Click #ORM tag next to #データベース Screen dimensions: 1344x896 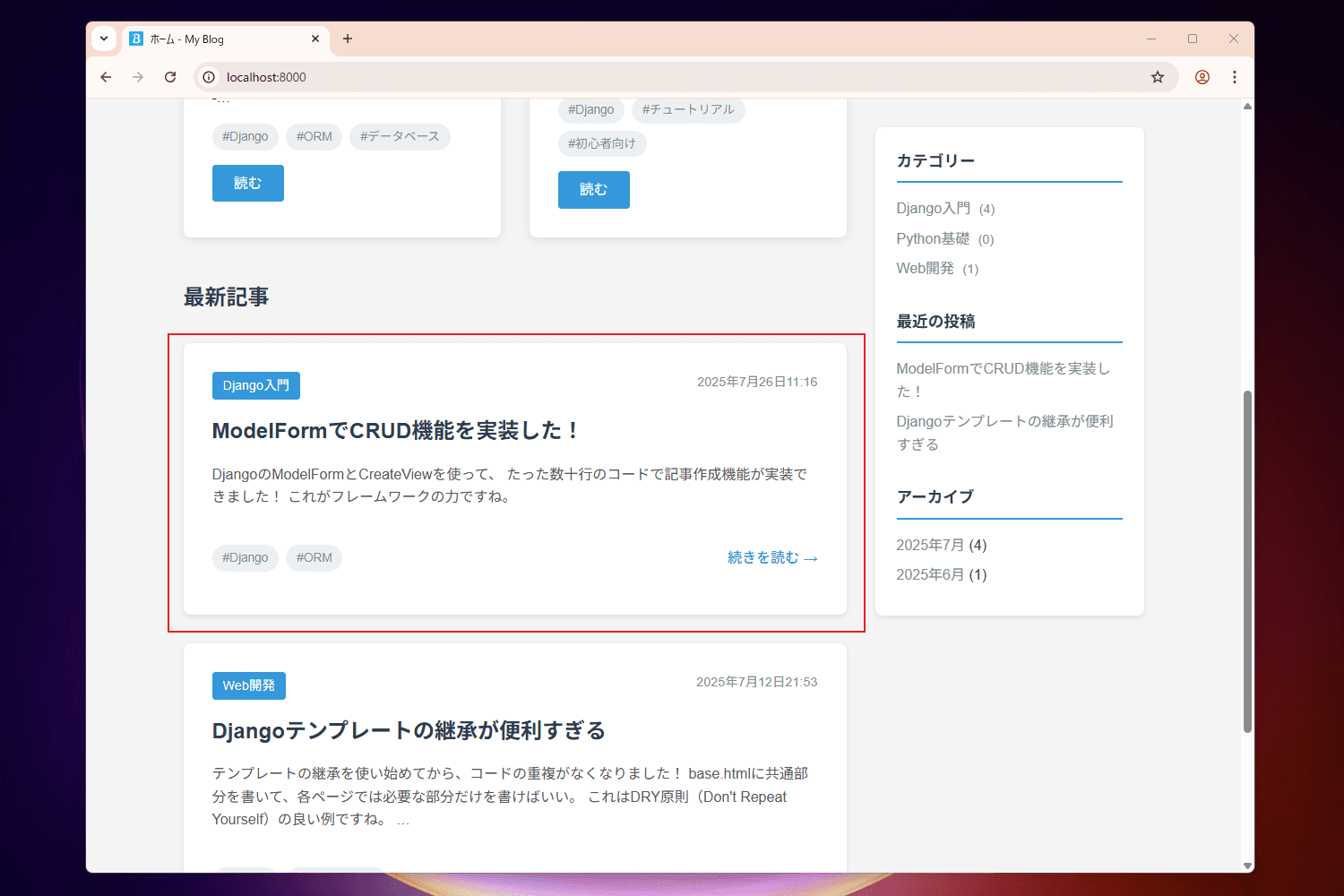point(314,136)
